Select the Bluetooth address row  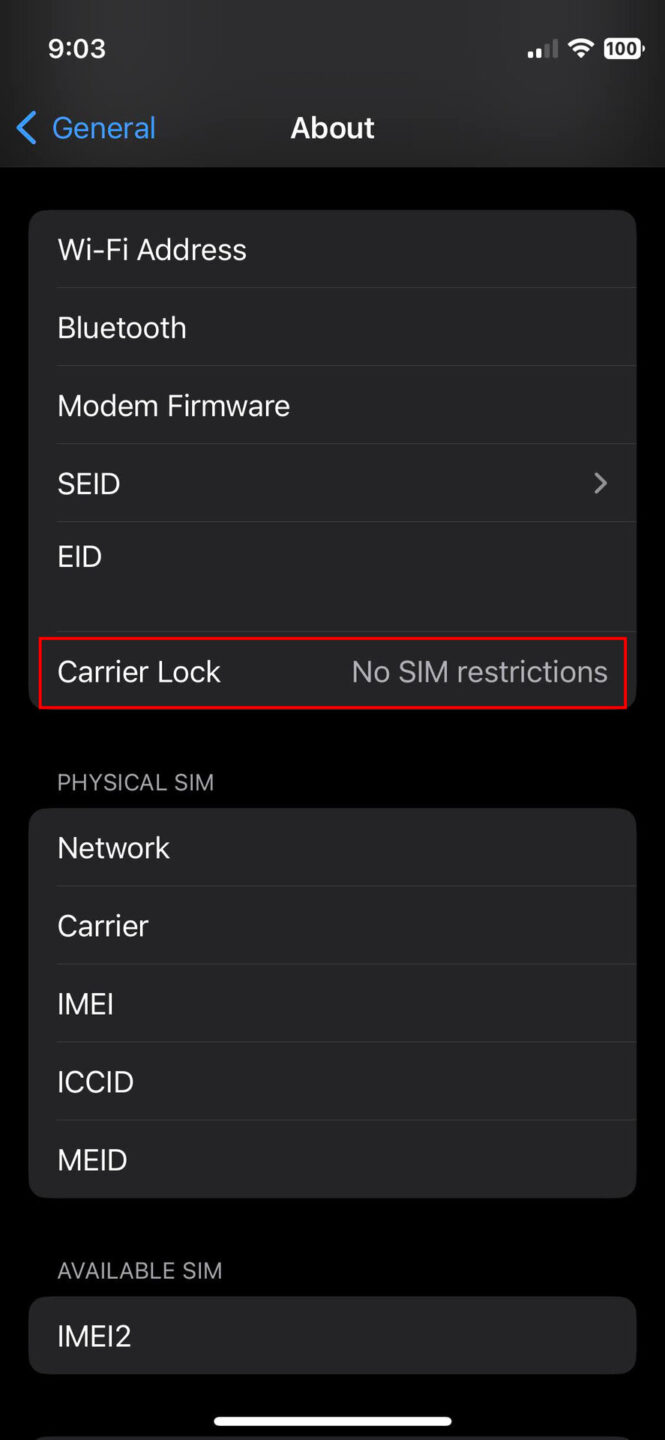(x=332, y=327)
